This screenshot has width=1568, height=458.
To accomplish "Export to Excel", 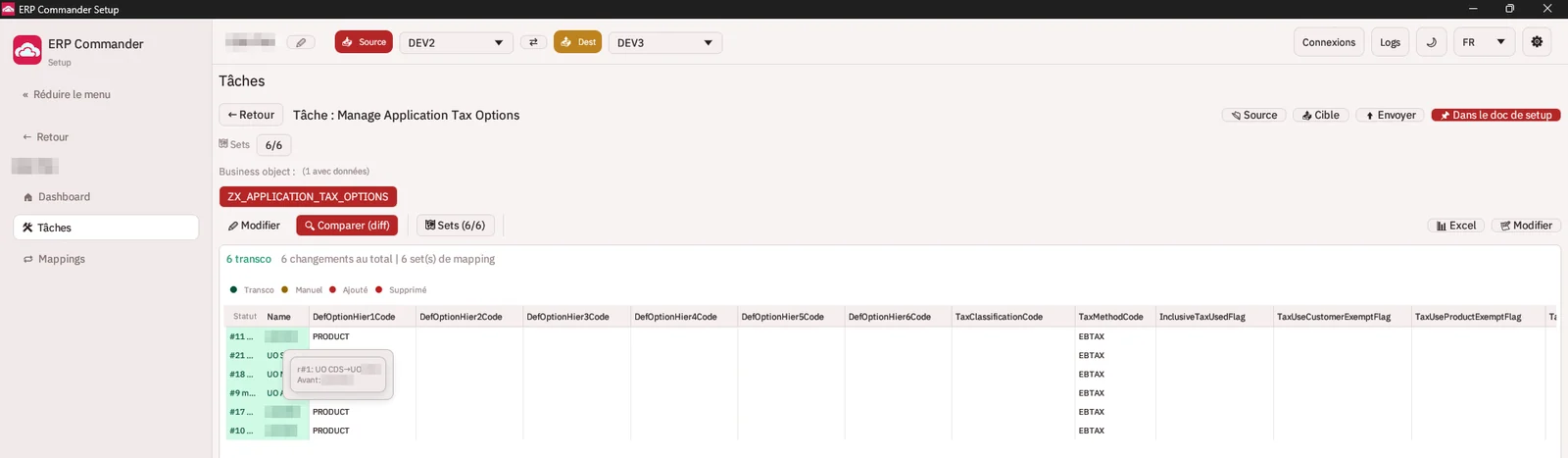I will 1456,226.
